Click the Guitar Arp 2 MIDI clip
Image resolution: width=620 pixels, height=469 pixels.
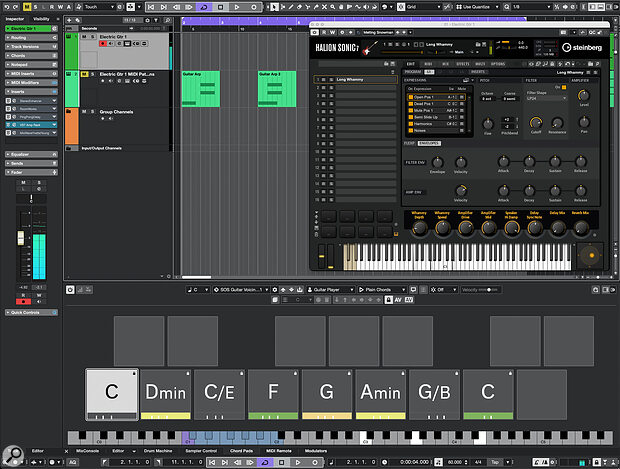point(277,89)
